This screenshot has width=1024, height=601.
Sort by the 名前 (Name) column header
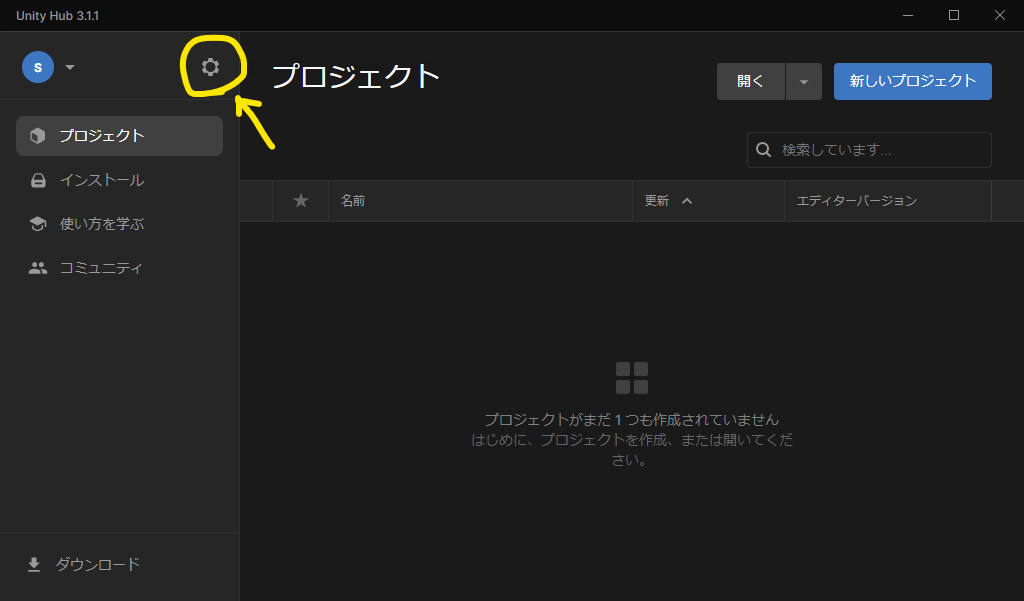click(x=353, y=201)
